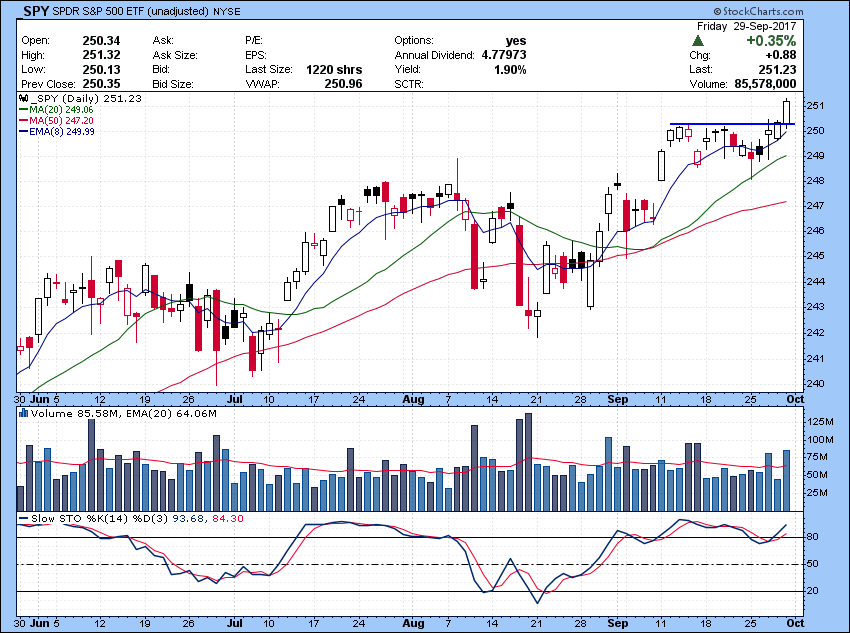Click the 80 stochastic axis label
This screenshot has width=850, height=633.
pos(813,537)
